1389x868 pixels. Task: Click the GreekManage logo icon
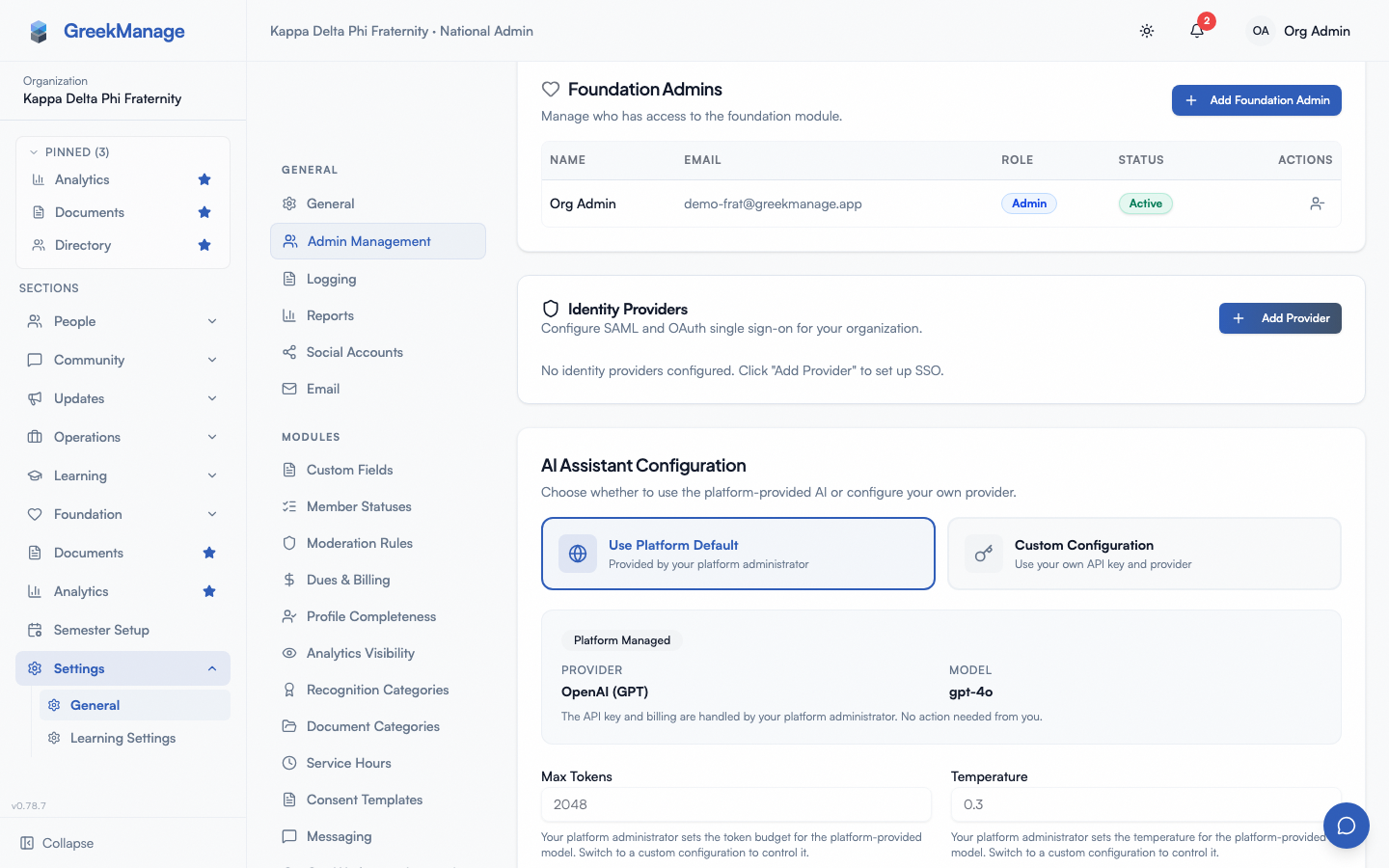coord(39,32)
